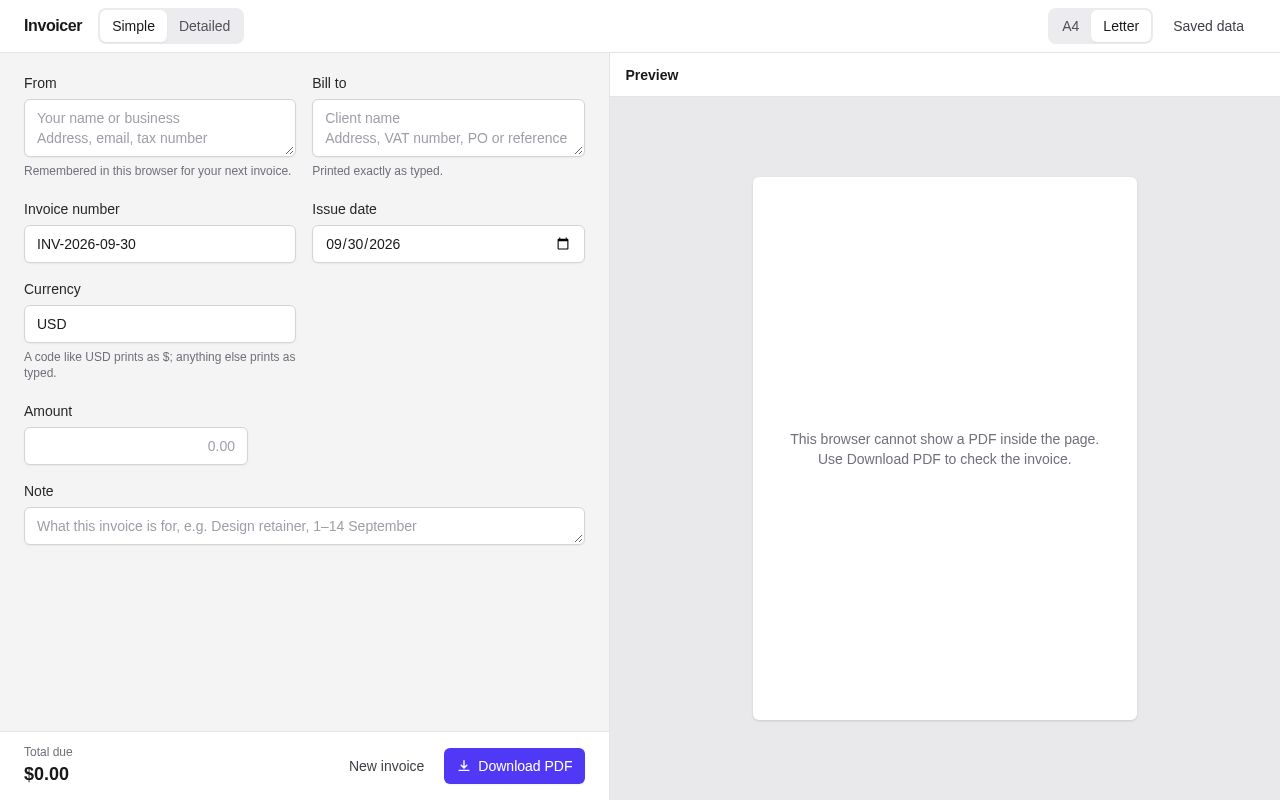The width and height of the screenshot is (1280, 800).
Task: Open the calendar picker icon
Action: pos(563,244)
